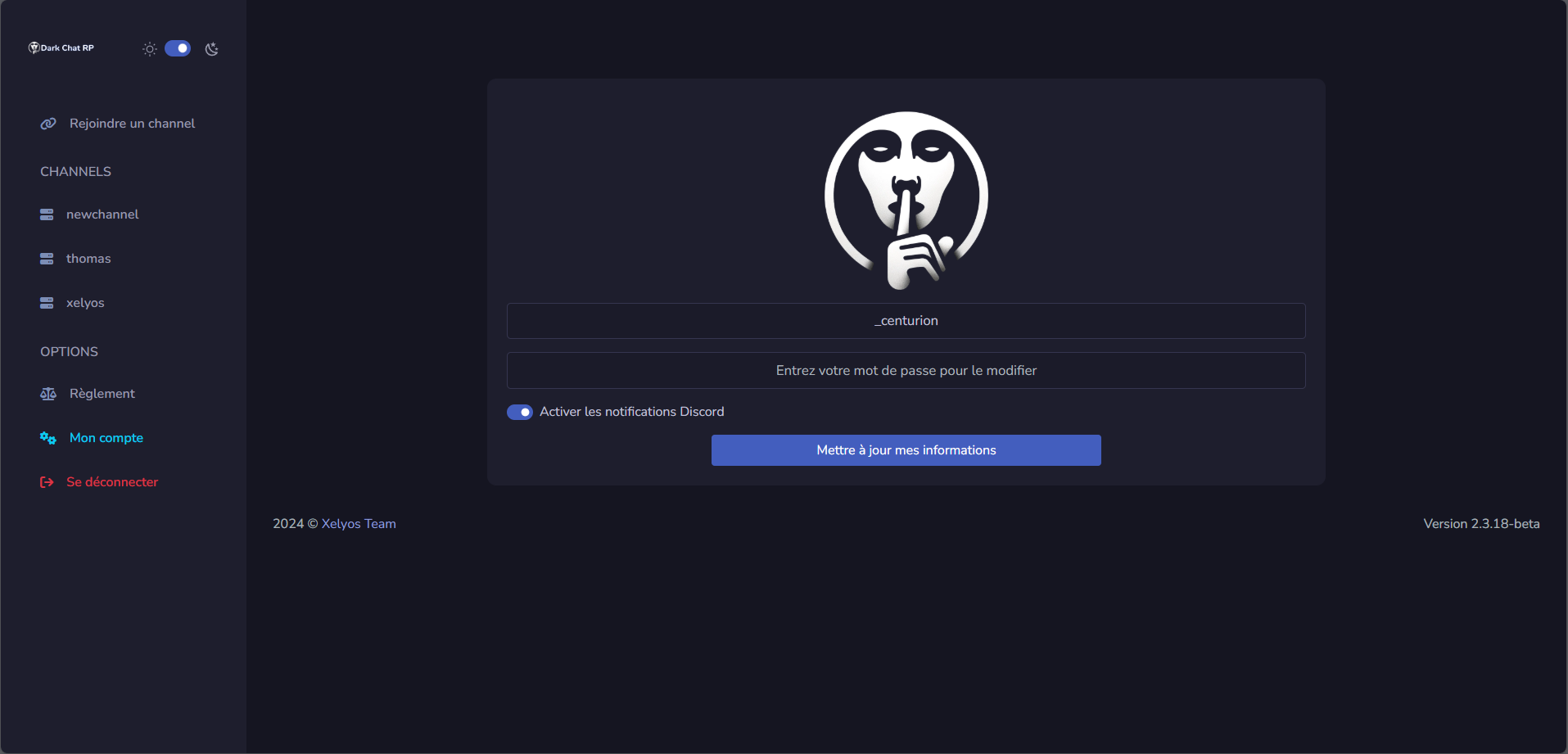Click the link icon beside Rejoindre un channel

pos(48,124)
